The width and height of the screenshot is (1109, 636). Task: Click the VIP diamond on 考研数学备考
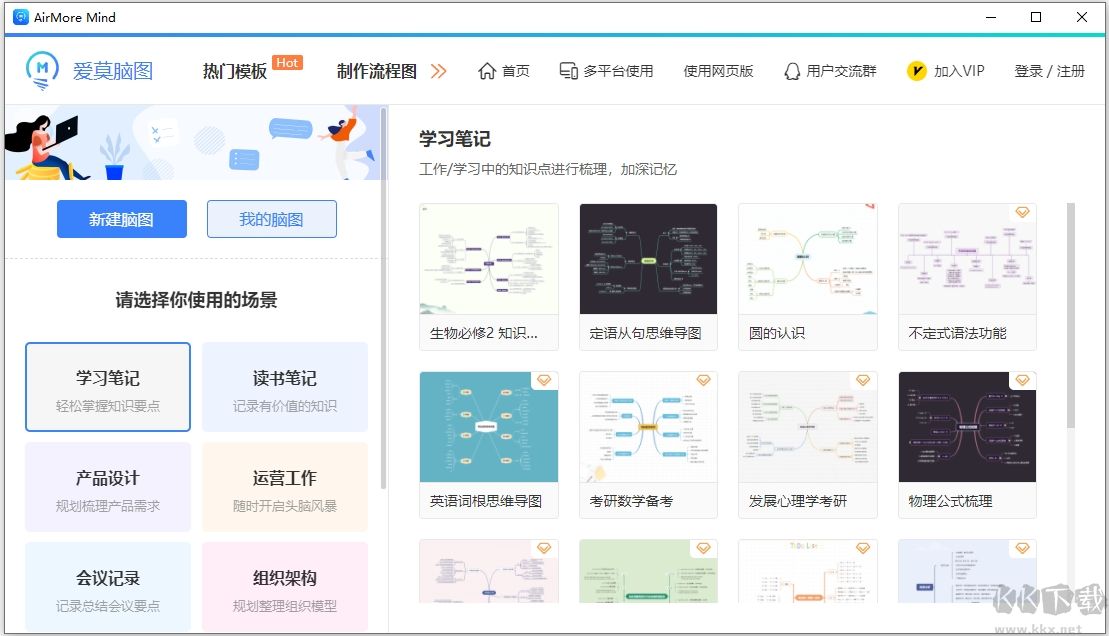tap(704, 380)
